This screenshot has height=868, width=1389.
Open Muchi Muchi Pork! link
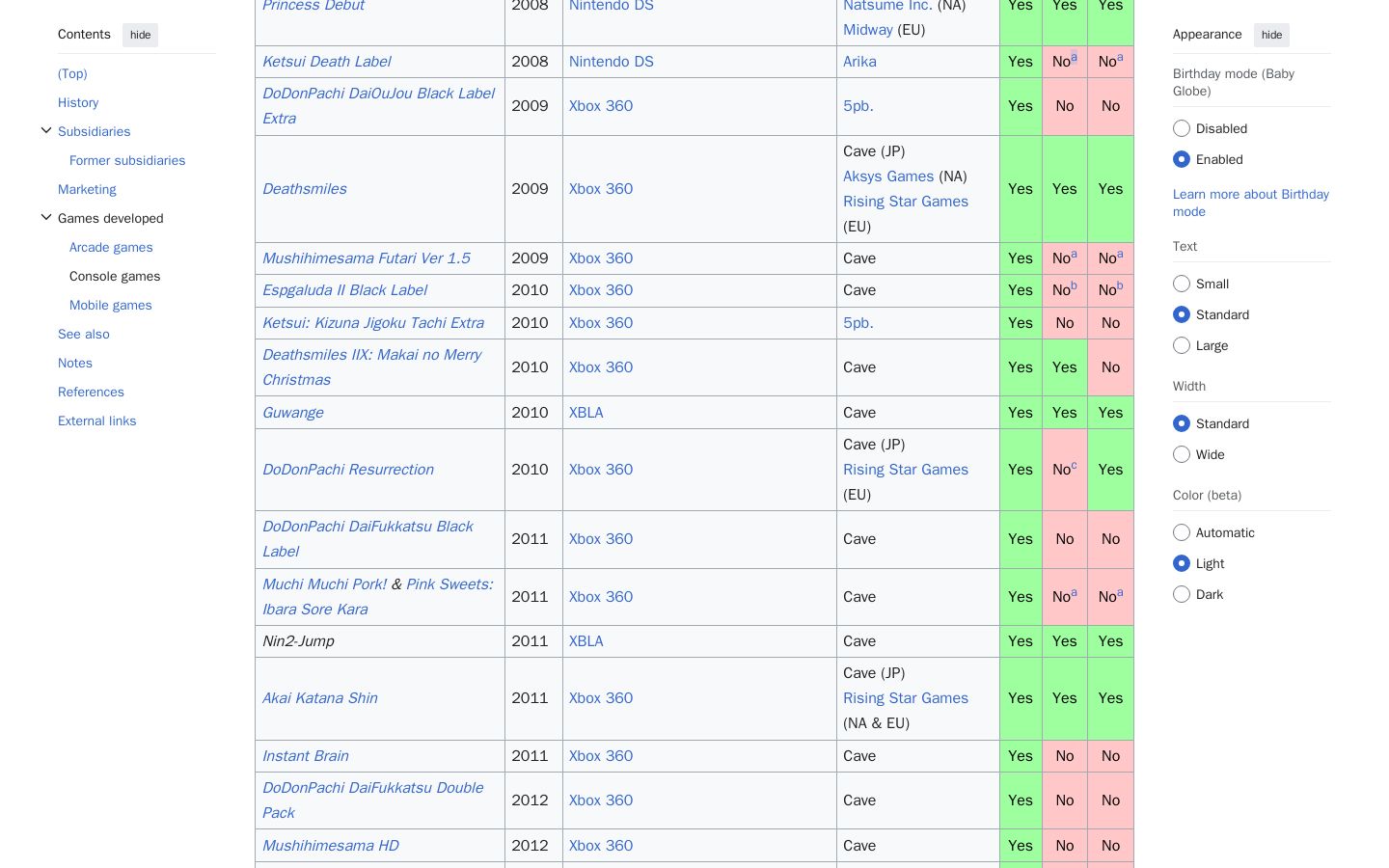coord(324,584)
